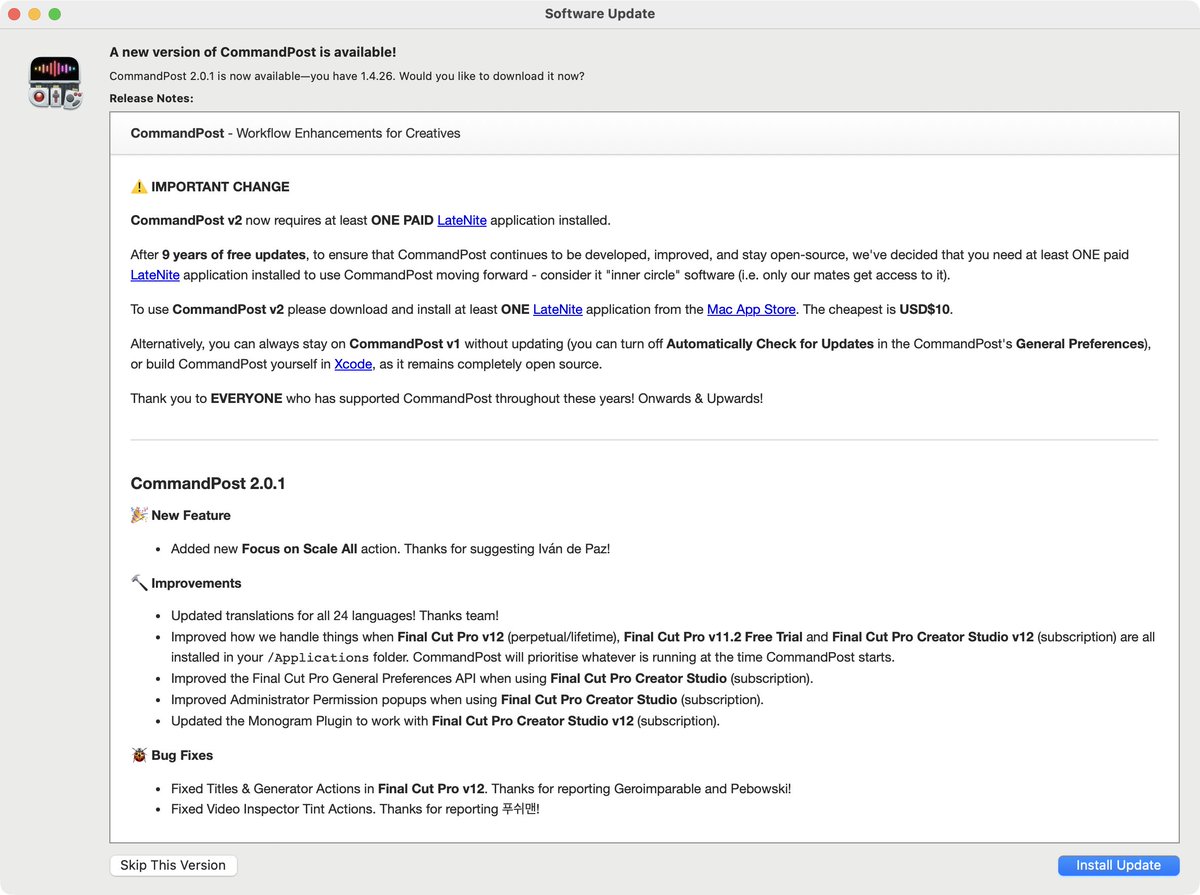Click the red close traffic light
Screen dimensions: 1200x895
pyautogui.click(x=12, y=14)
